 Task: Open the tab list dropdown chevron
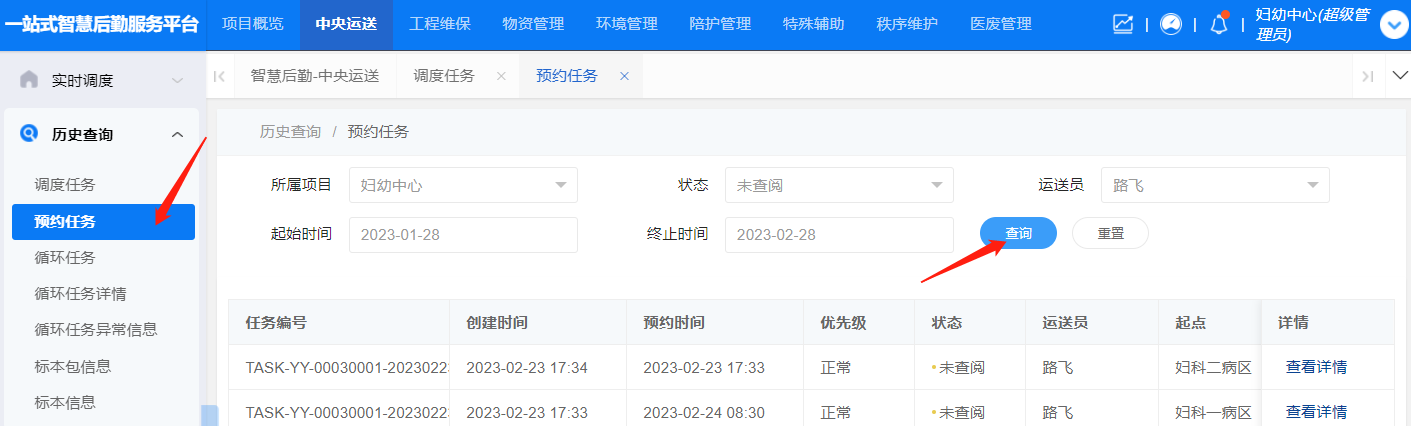click(x=1398, y=76)
